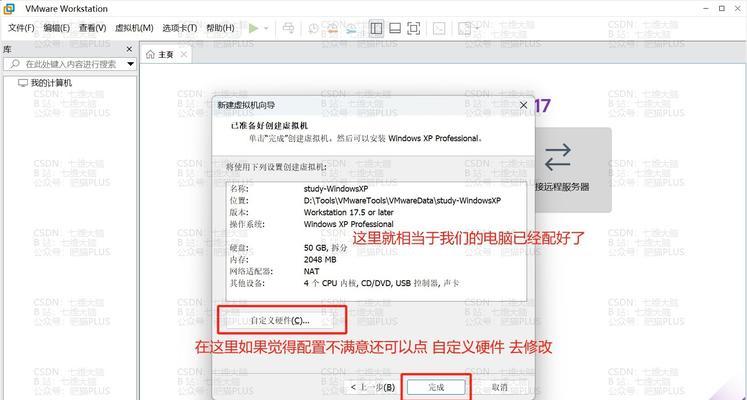747x400 pixels.
Task: Enter full screen mode icon
Action: (x=414, y=29)
